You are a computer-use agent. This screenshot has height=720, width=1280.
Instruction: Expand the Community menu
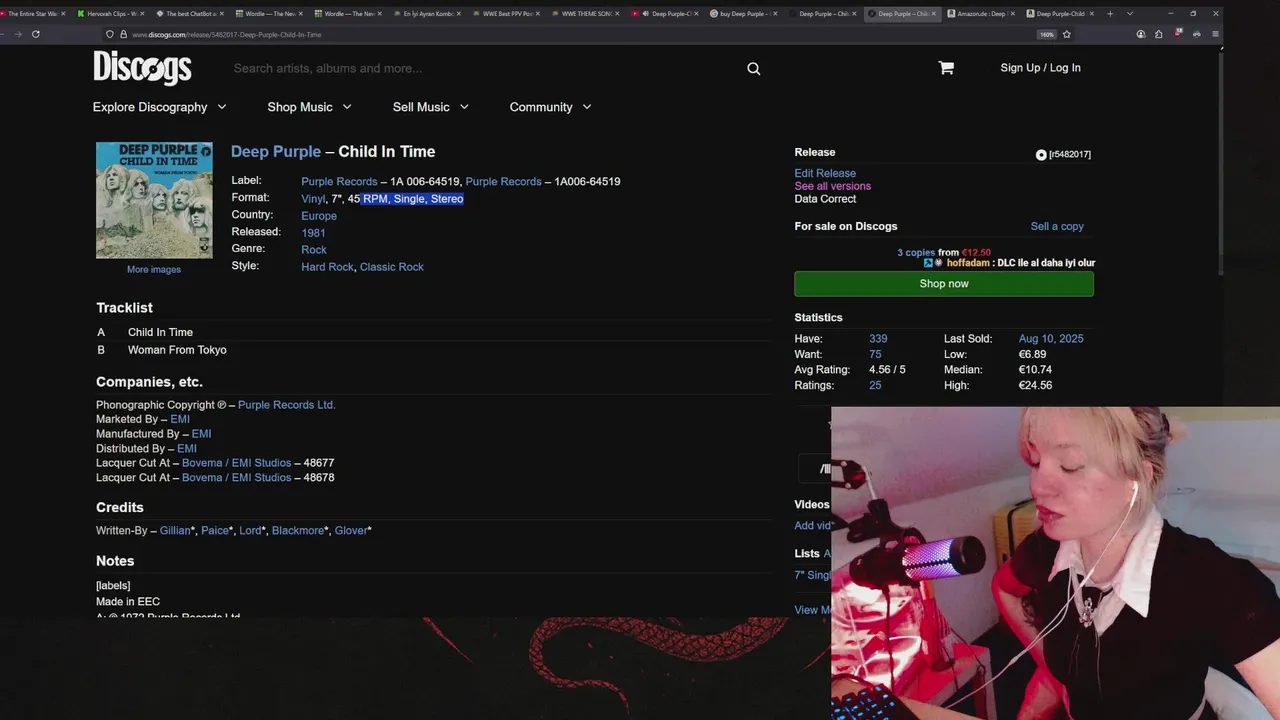click(550, 107)
